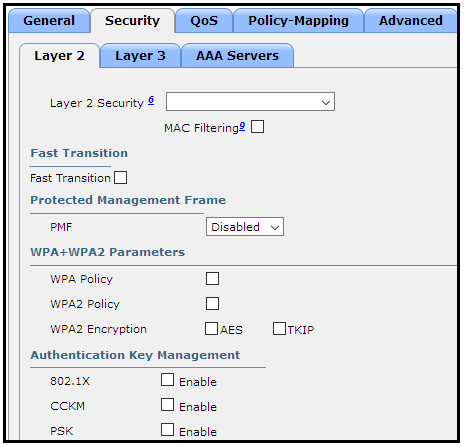This screenshot has width=465, height=447.
Task: Expand the Layer 2 Security dropdown
Action: click(x=250, y=102)
